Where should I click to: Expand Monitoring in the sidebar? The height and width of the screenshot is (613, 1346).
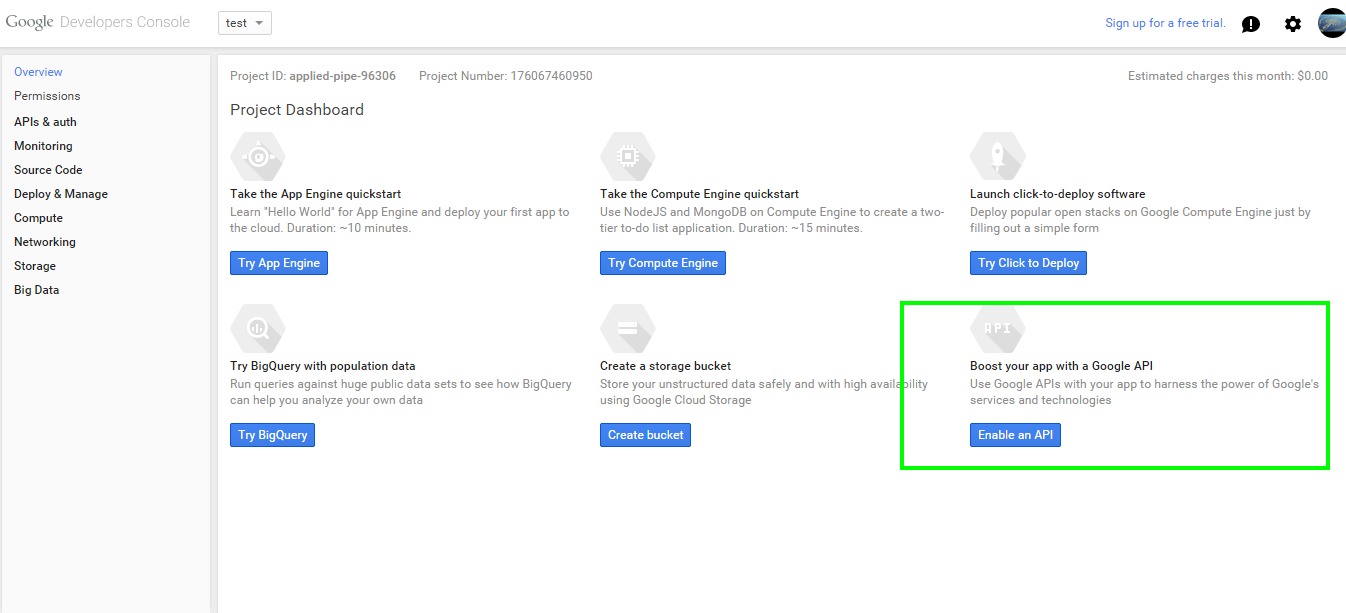(x=43, y=146)
